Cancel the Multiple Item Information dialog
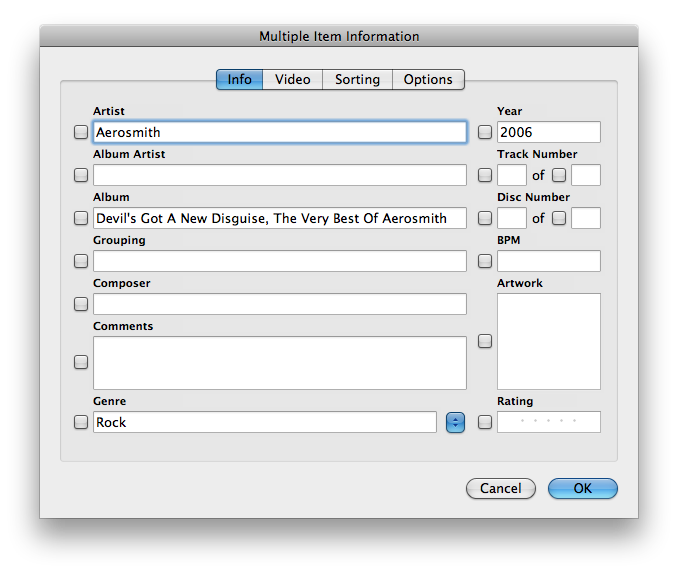 [x=501, y=489]
